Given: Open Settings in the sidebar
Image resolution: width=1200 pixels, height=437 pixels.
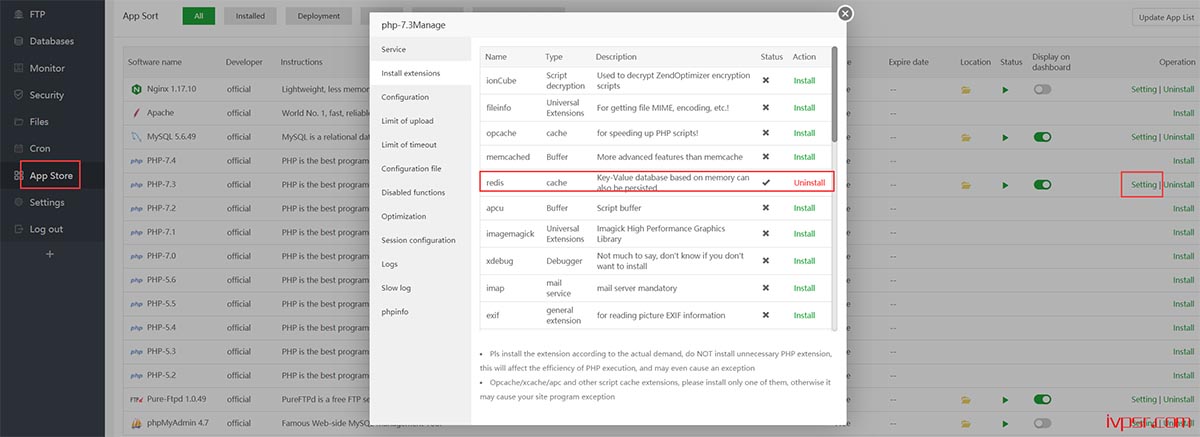Looking at the screenshot, I should click(x=46, y=202).
